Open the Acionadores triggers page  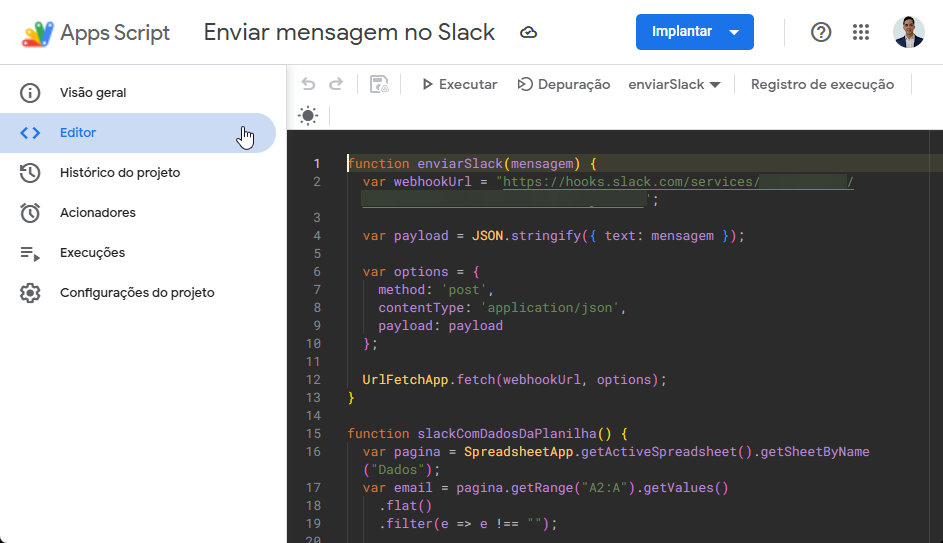pos(97,213)
